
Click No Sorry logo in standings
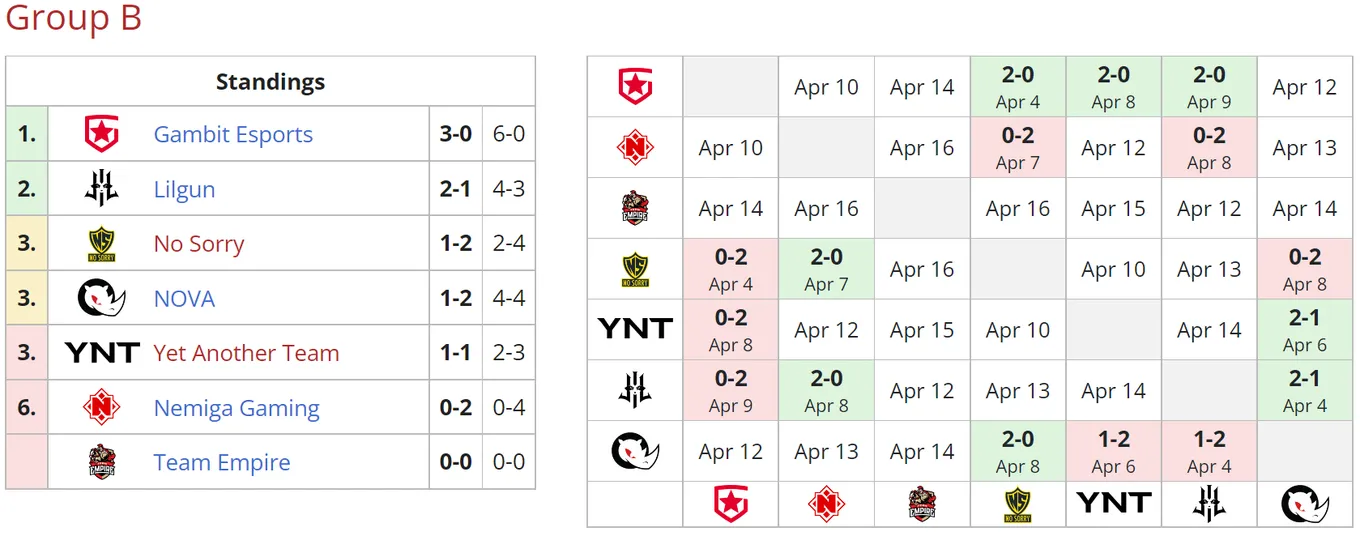click(x=101, y=243)
